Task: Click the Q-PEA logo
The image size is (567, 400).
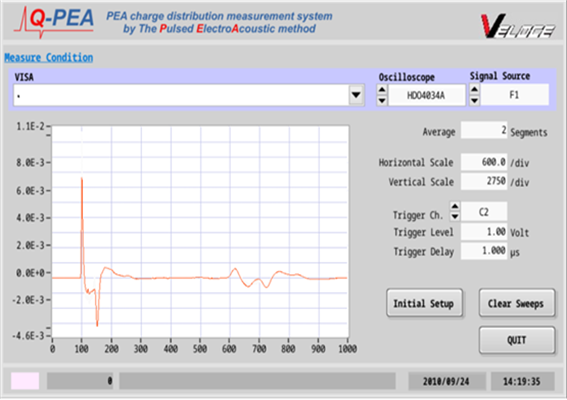Action: click(x=54, y=22)
